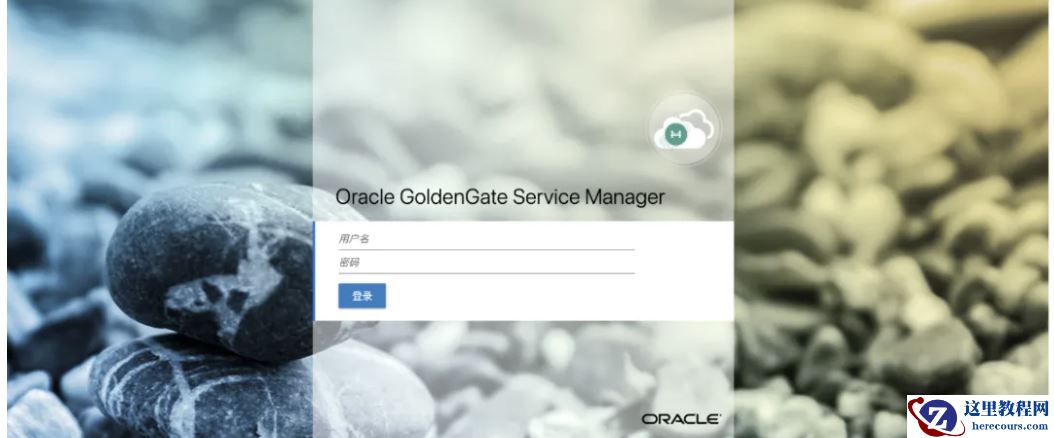Click the ORACLE logo at bottom
The width and height of the screenshot is (1054, 438).
(x=680, y=419)
